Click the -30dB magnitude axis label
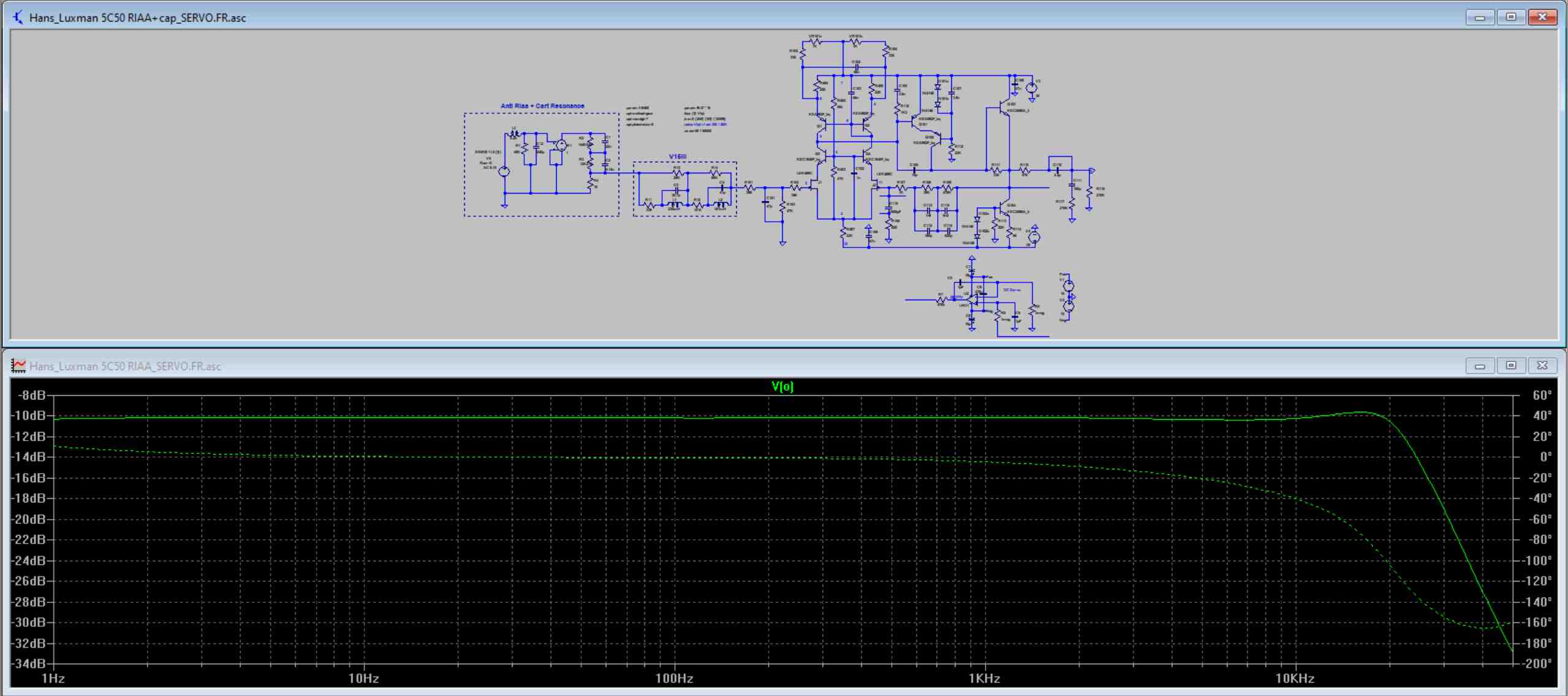This screenshot has width=1568, height=696. point(29,622)
